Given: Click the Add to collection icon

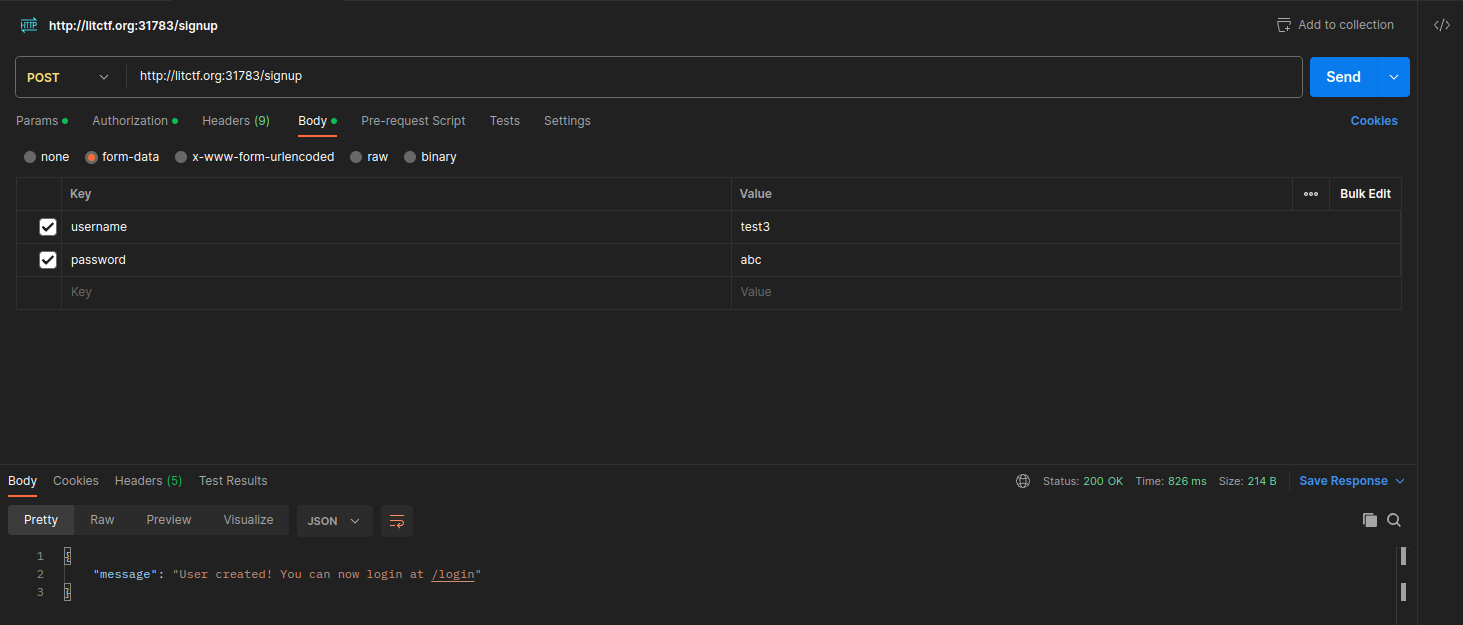Looking at the screenshot, I should point(1284,24).
